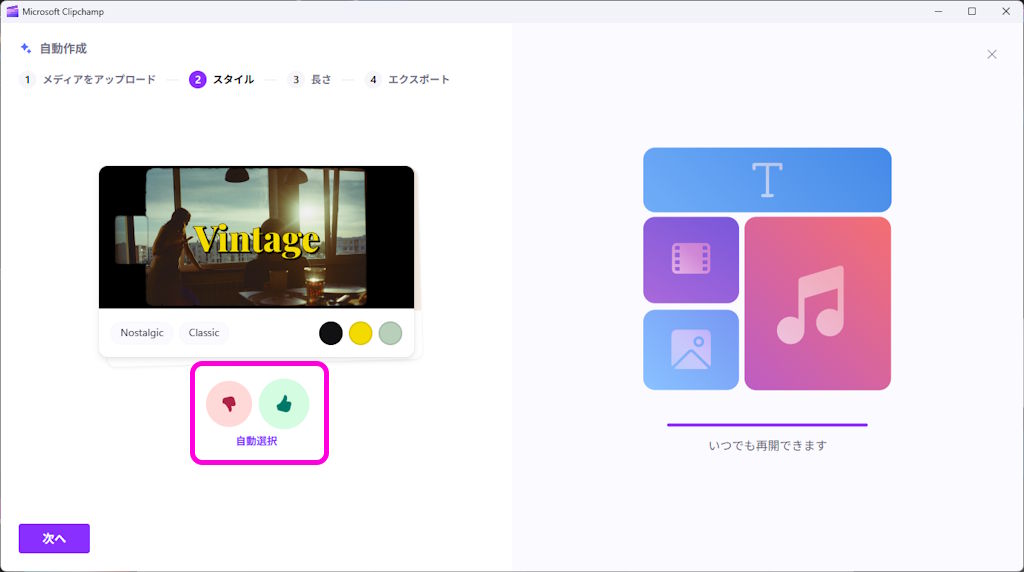1024x572 pixels.
Task: Click the 次へ button
Action: [x=54, y=539]
